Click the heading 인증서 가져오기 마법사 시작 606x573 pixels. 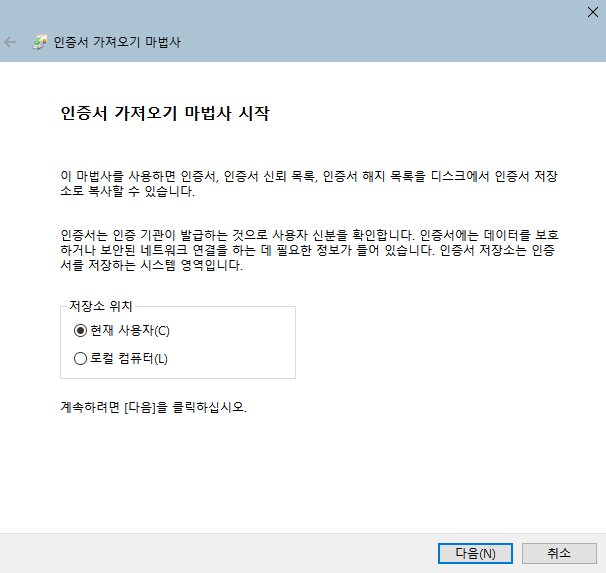pos(165,113)
